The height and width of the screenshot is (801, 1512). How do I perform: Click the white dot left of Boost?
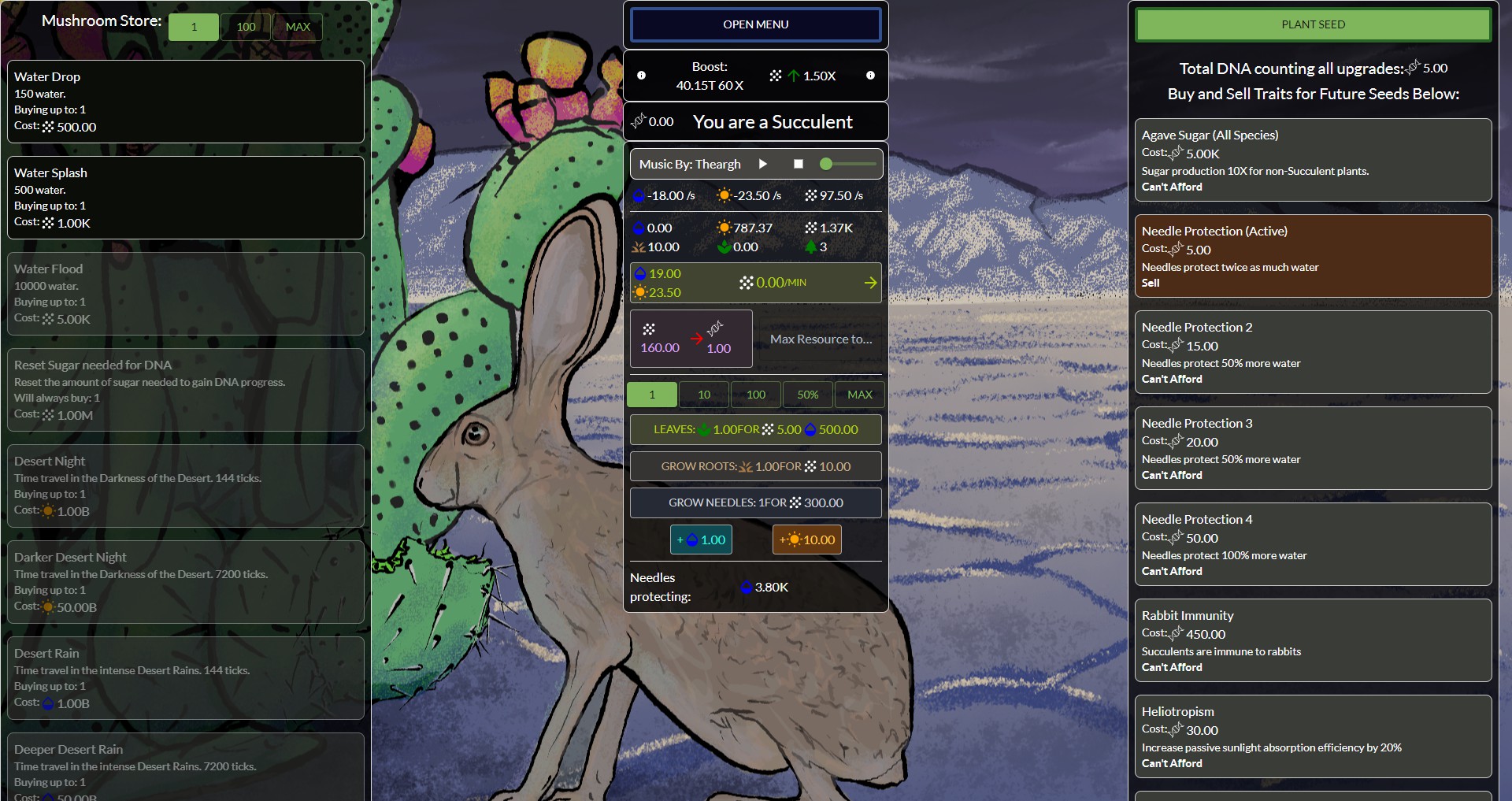[x=641, y=76]
